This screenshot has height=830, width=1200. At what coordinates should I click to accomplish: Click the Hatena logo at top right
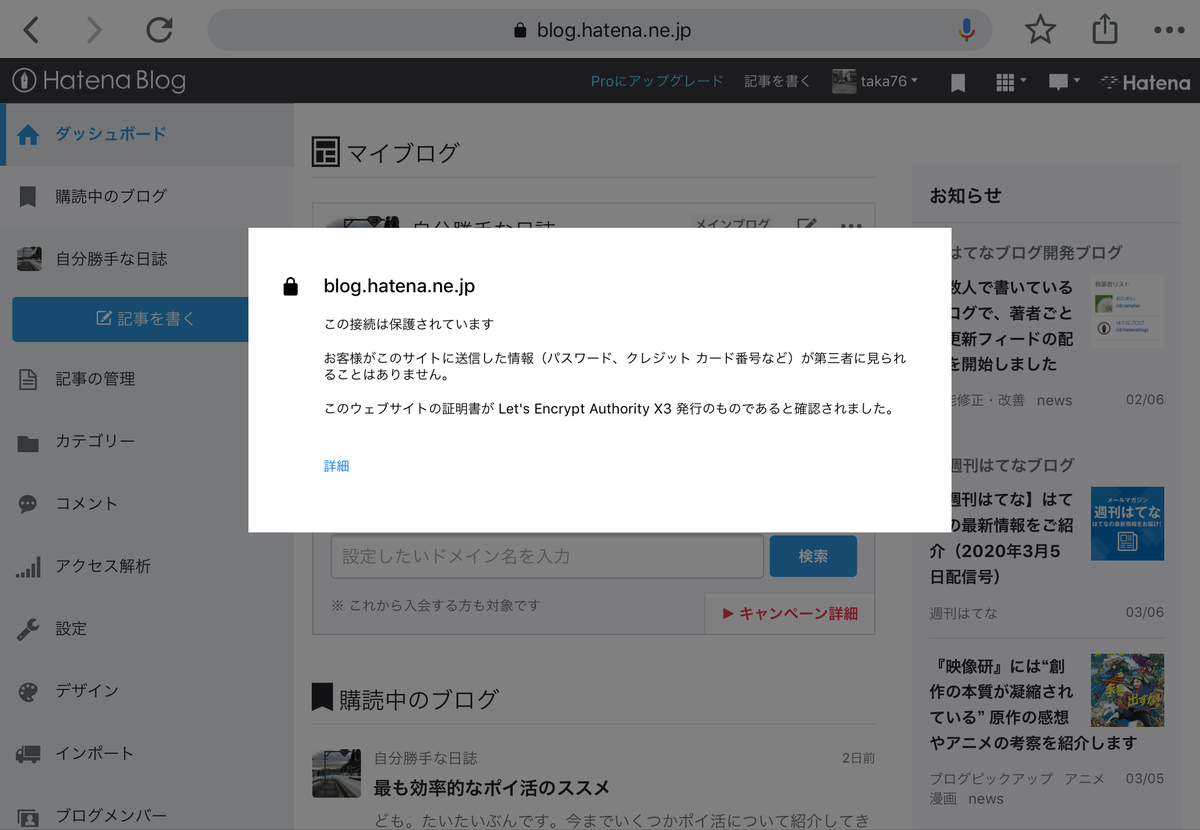point(1144,82)
